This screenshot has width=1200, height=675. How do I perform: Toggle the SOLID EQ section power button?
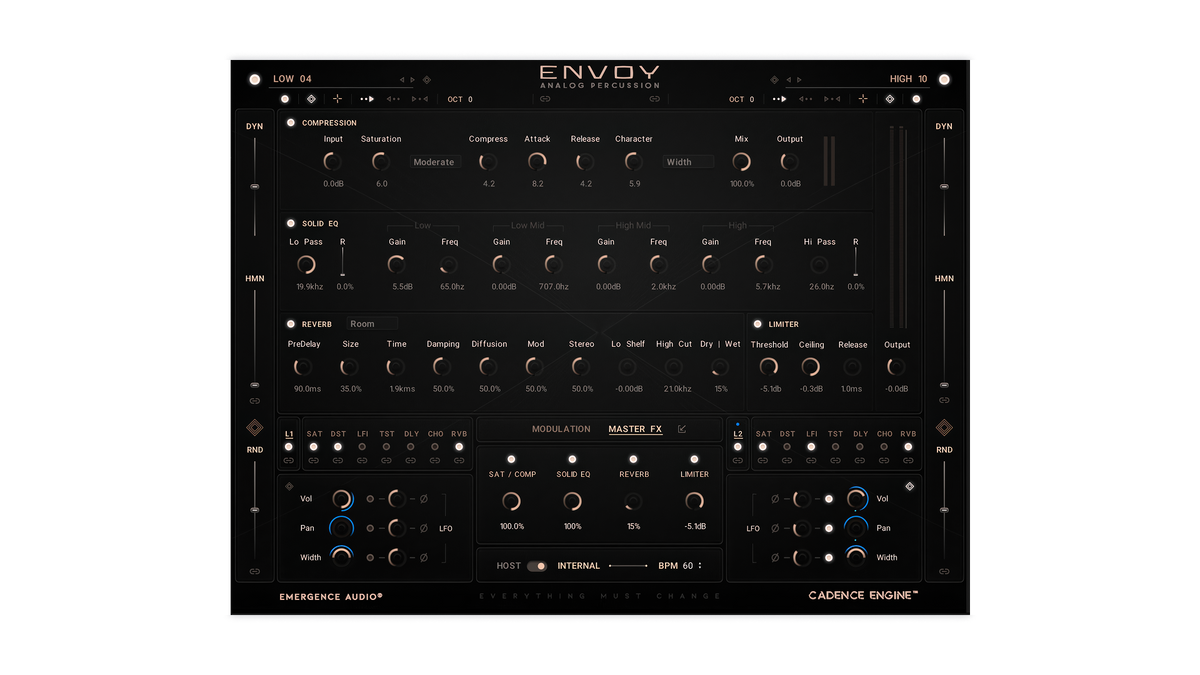(x=291, y=224)
